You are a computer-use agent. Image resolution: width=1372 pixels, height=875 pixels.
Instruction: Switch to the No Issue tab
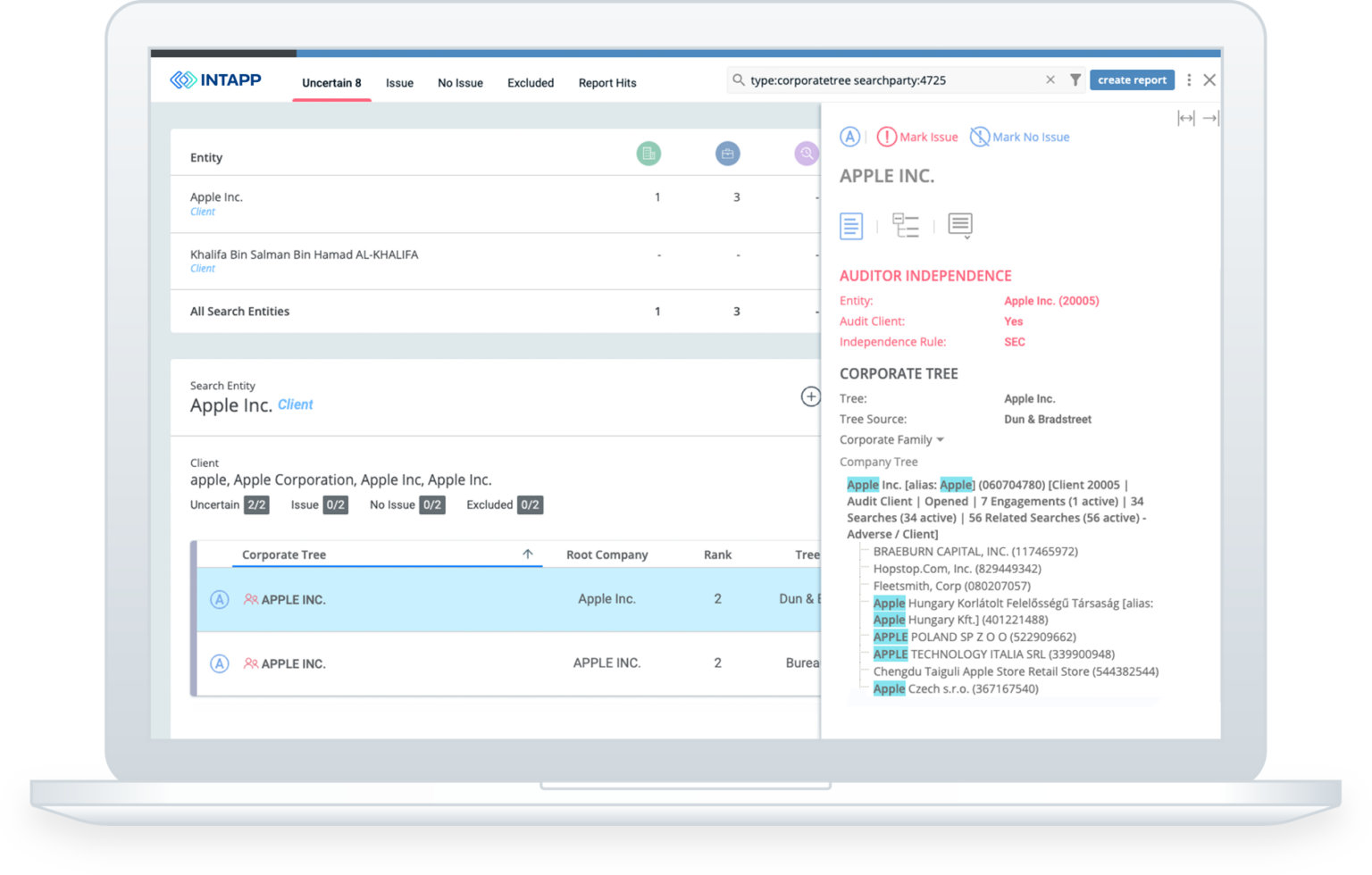[x=460, y=83]
